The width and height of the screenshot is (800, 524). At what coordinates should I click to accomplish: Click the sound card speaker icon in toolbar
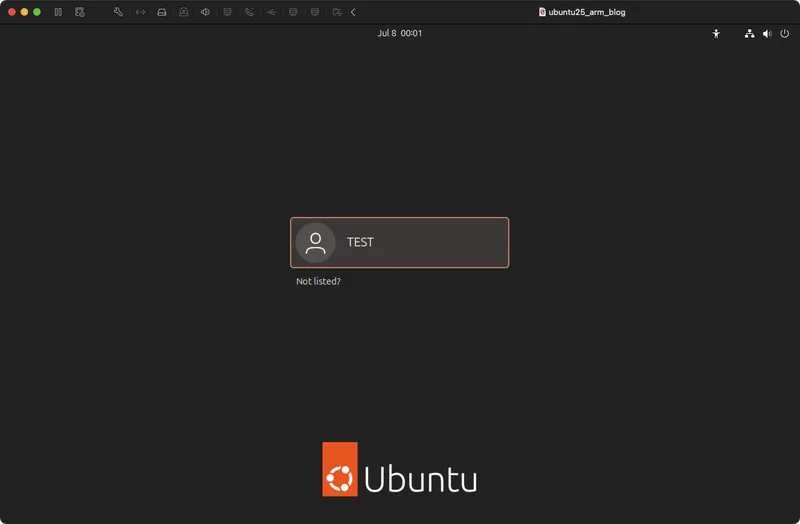coord(205,12)
